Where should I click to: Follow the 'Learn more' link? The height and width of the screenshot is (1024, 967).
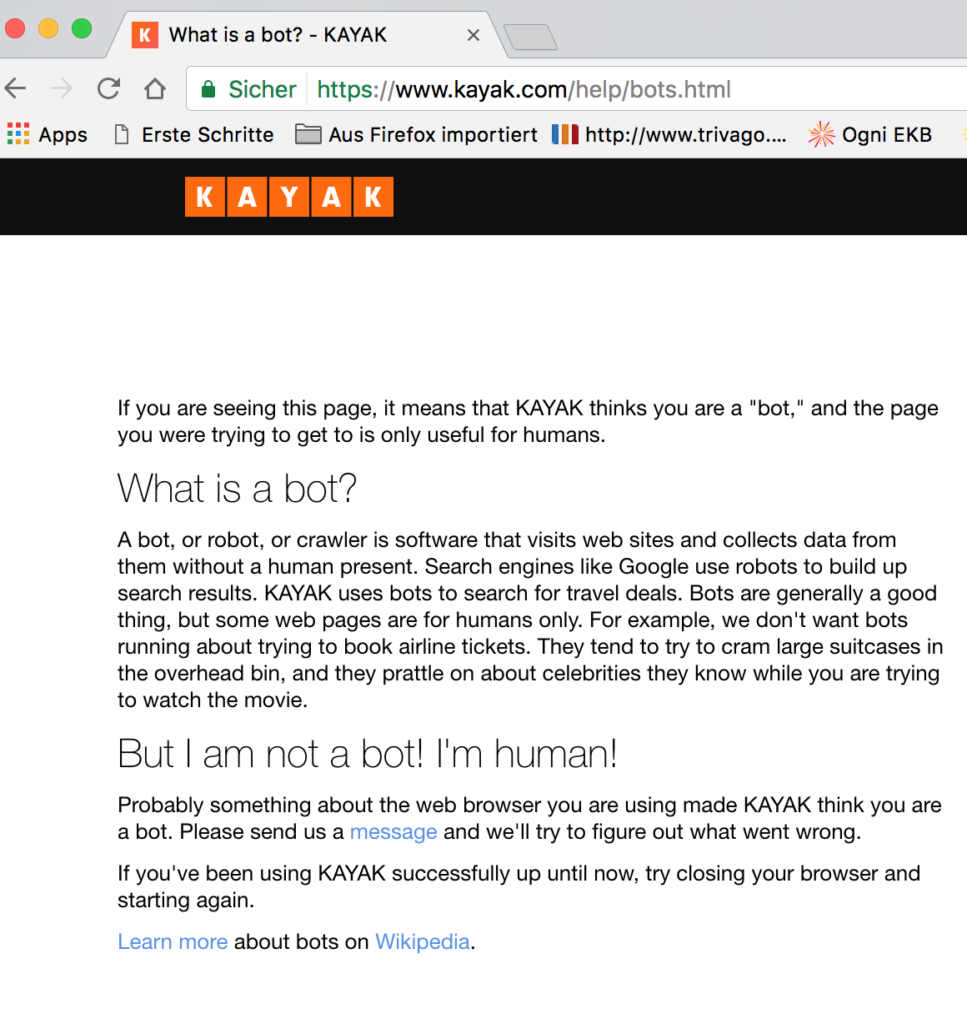(x=172, y=942)
